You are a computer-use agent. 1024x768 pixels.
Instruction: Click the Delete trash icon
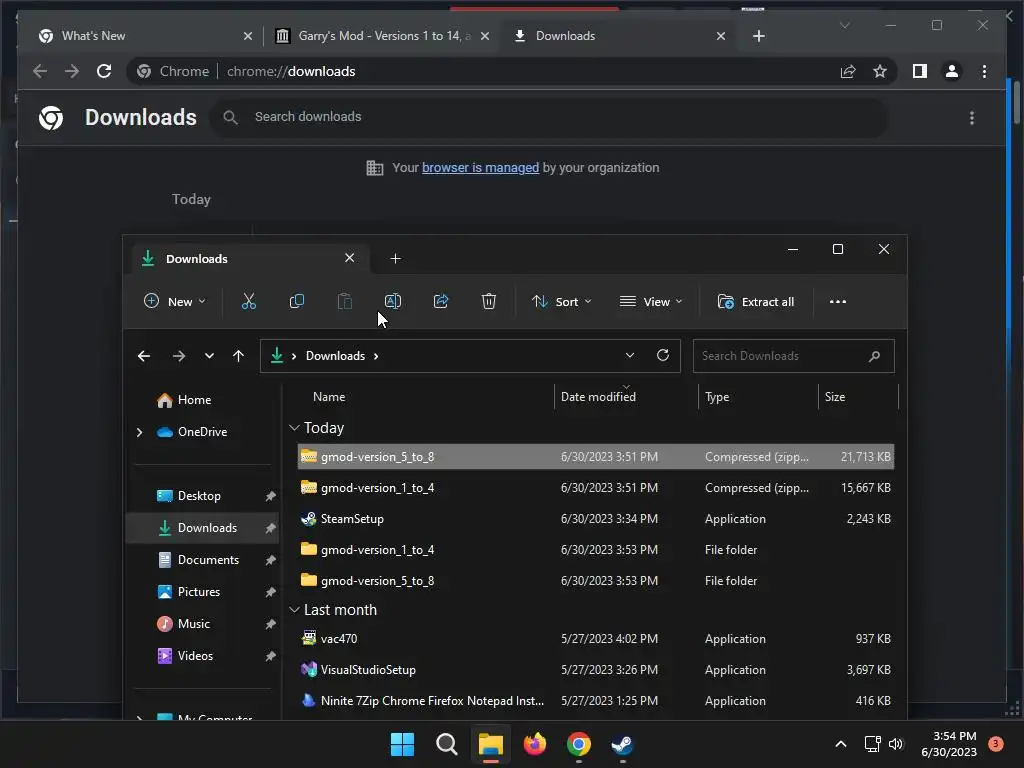click(x=488, y=301)
